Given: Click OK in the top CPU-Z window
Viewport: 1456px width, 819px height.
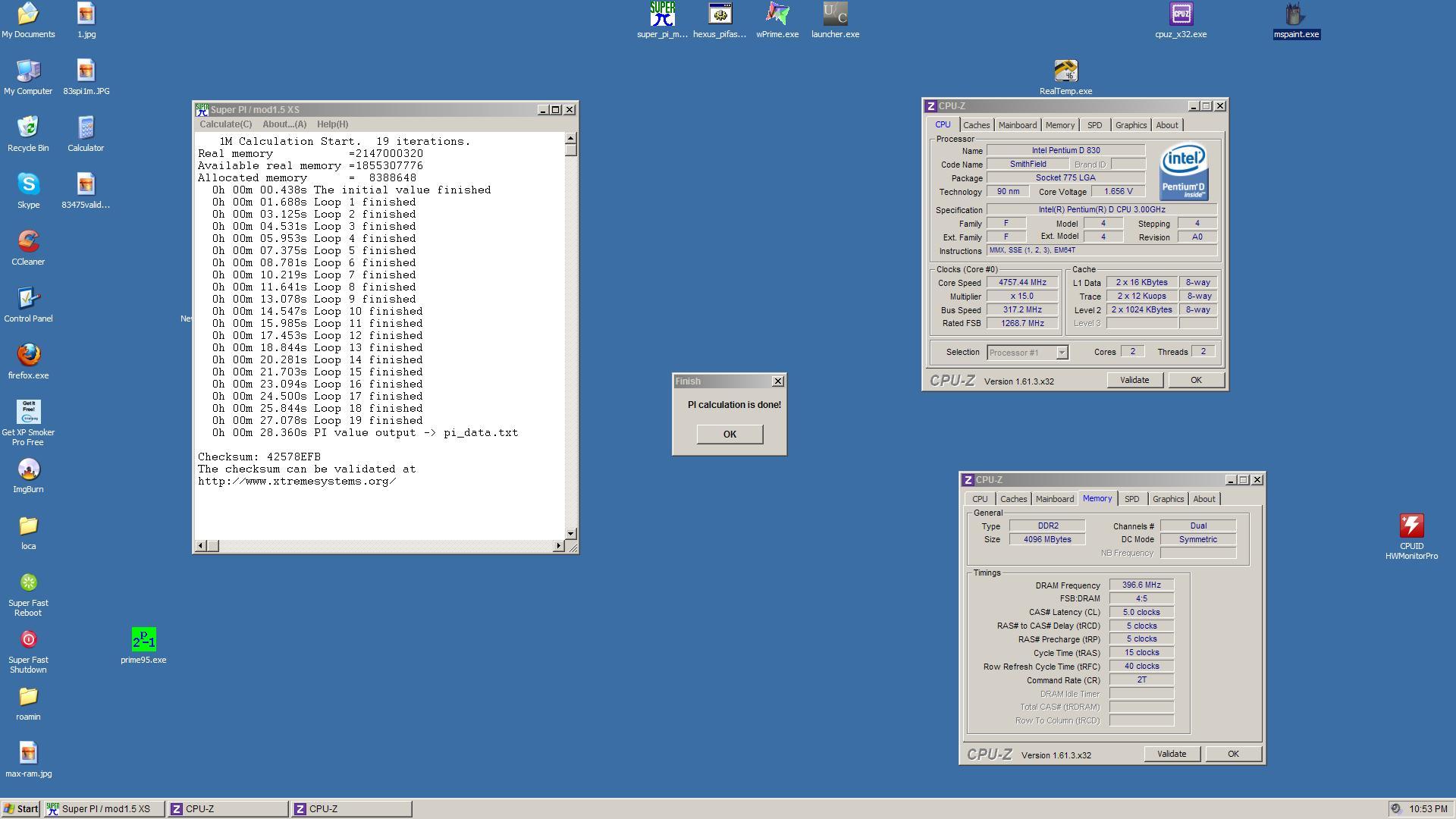Looking at the screenshot, I should 1195,380.
